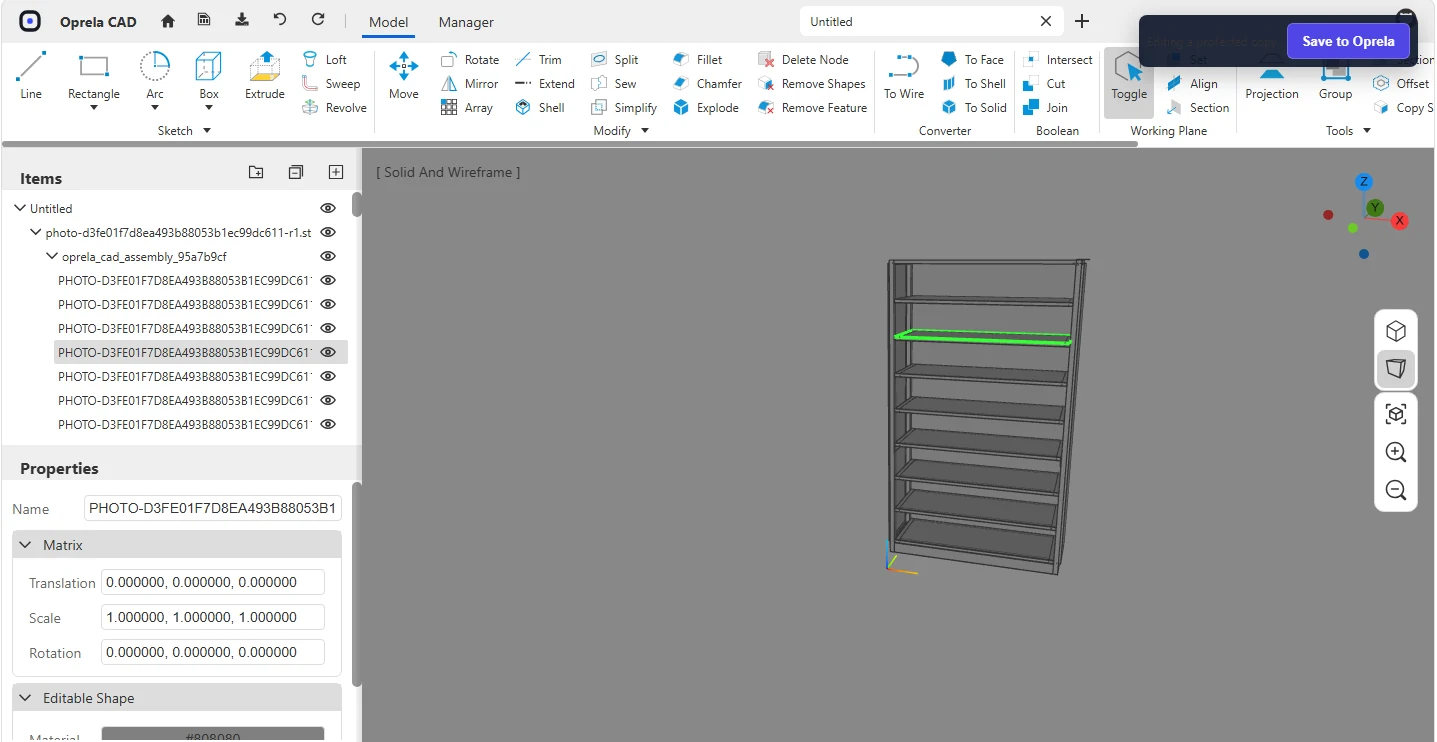This screenshot has width=1437, height=742.
Task: Open the Rectangle tool dropdown arrow
Action: point(94,108)
